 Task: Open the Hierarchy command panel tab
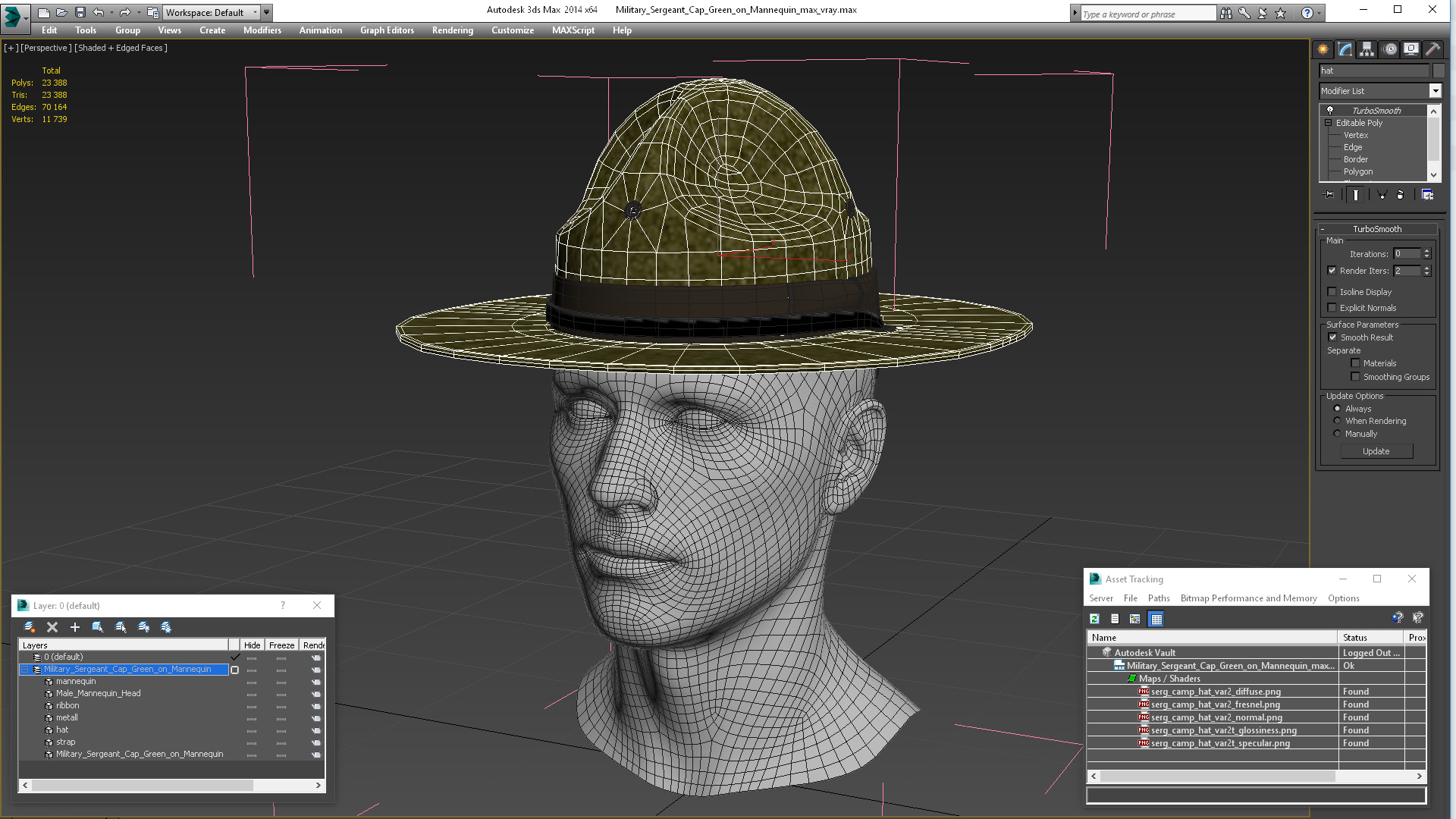1367,49
